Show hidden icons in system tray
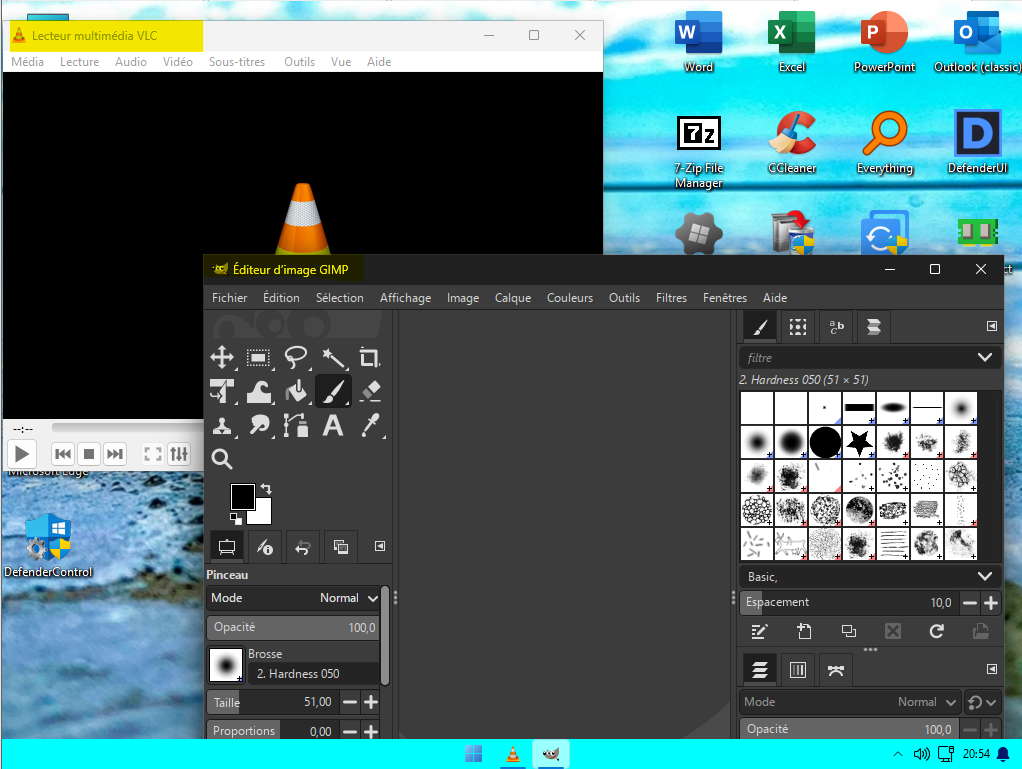Screen dimensions: 1022x769 [898, 754]
